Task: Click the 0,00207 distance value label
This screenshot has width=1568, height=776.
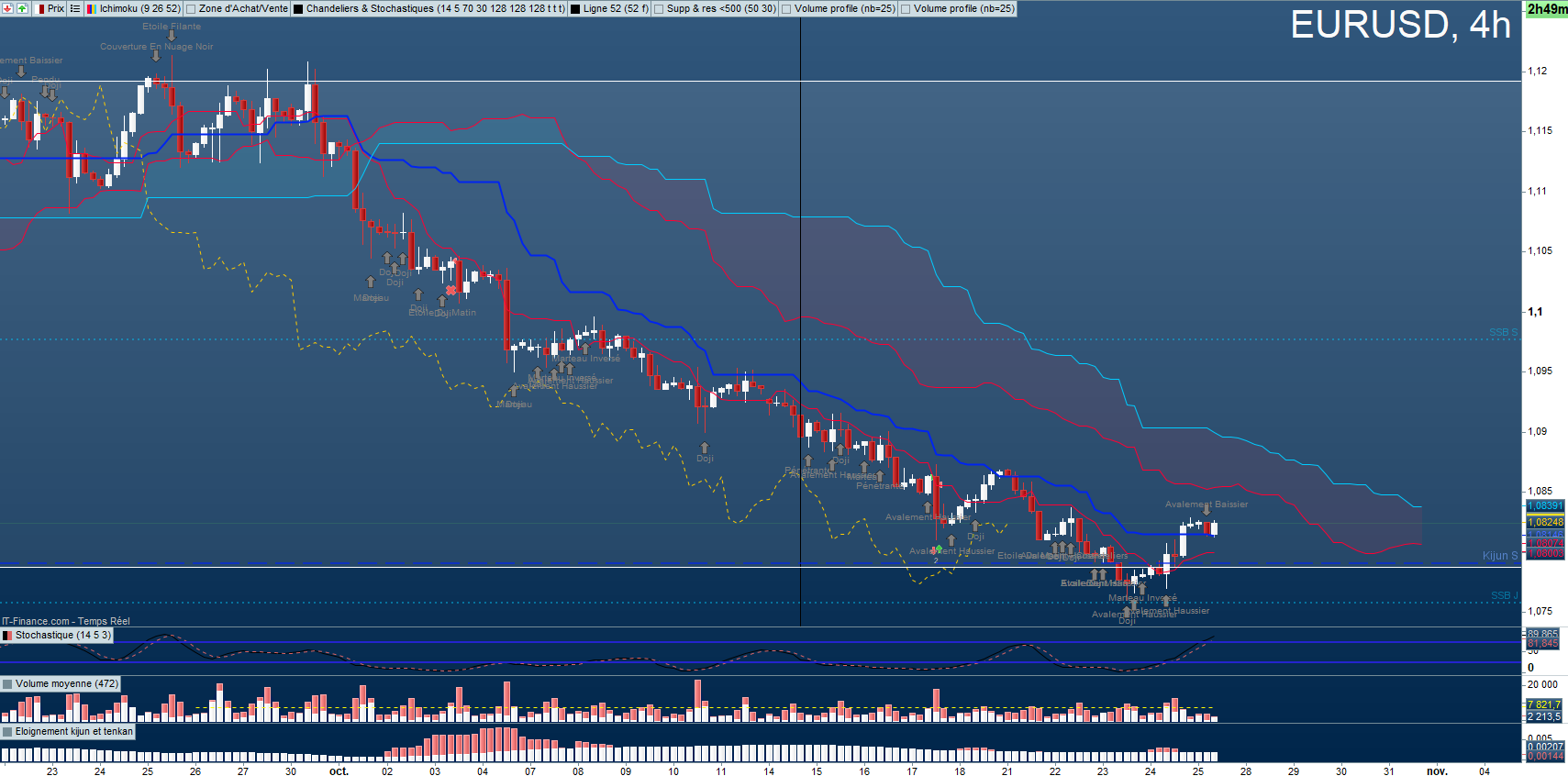Action: pyautogui.click(x=1545, y=747)
